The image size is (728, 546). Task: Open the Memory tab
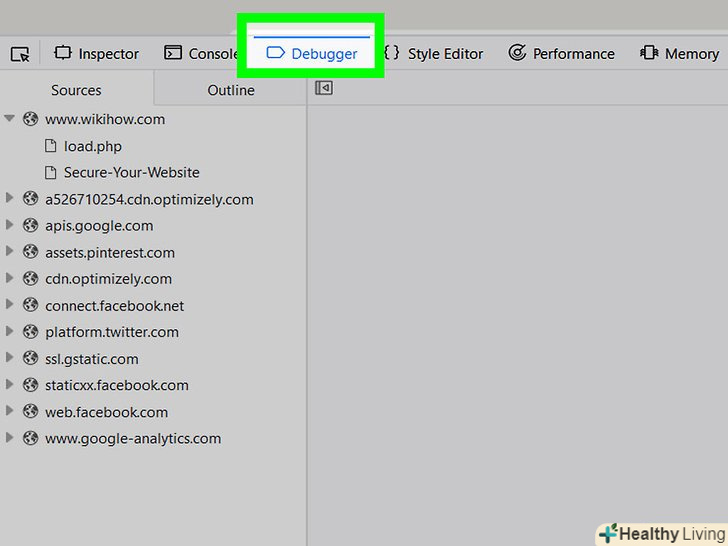click(679, 53)
